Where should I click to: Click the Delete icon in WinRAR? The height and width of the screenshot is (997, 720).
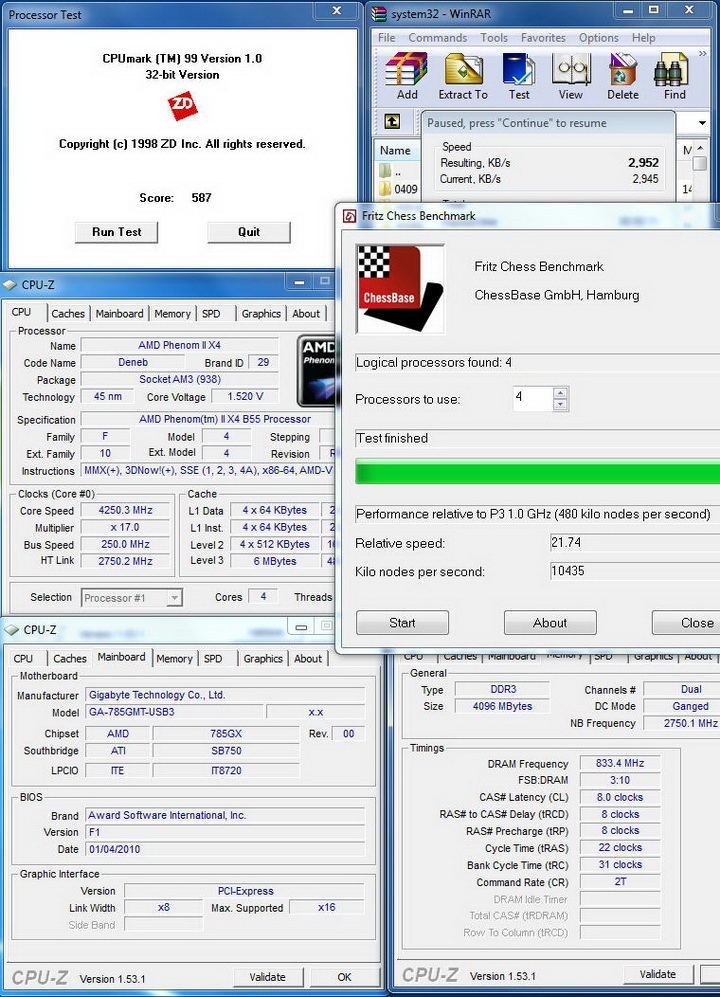point(623,70)
